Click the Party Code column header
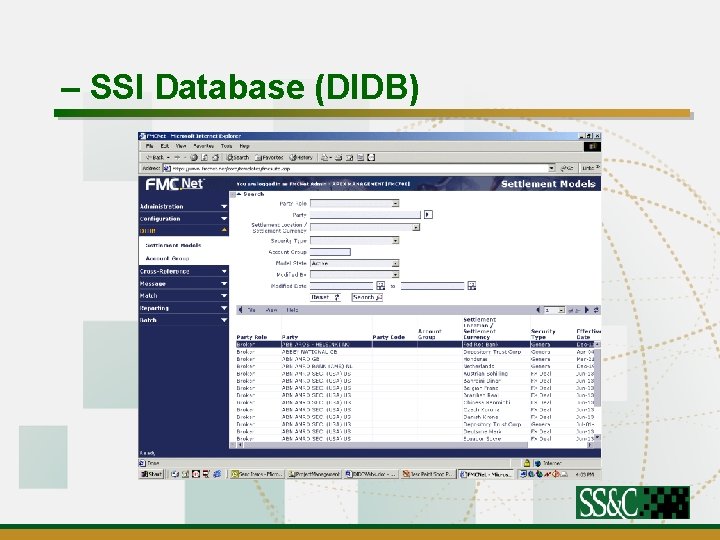This screenshot has height=540, width=720. coord(388,338)
